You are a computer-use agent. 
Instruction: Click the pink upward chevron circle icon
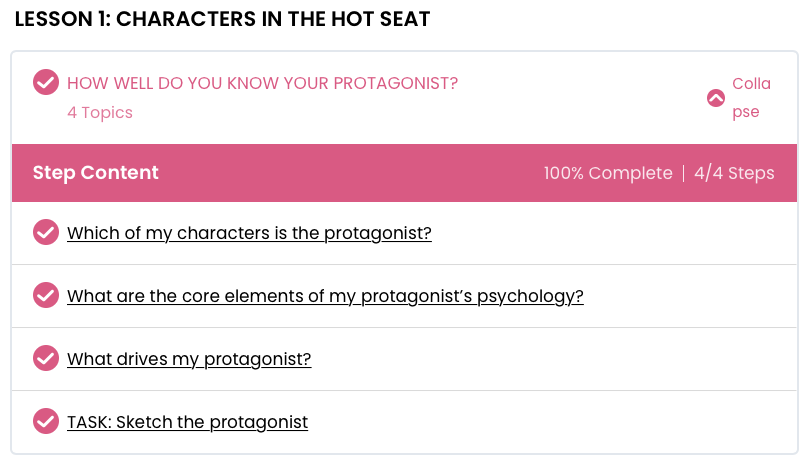715,98
